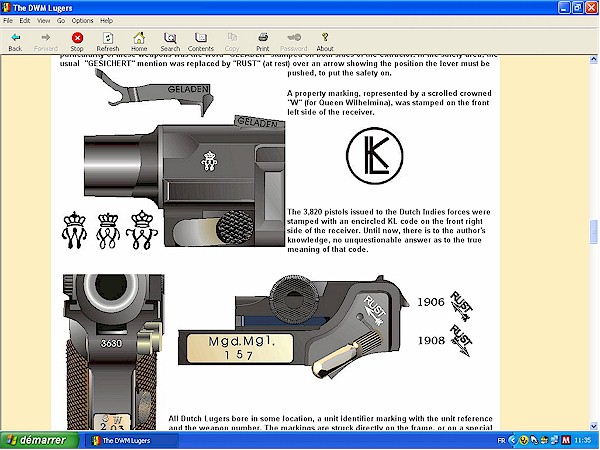This screenshot has width=600, height=450.
Task: Click the vertical scrollbar thumb
Action: pos(593,232)
